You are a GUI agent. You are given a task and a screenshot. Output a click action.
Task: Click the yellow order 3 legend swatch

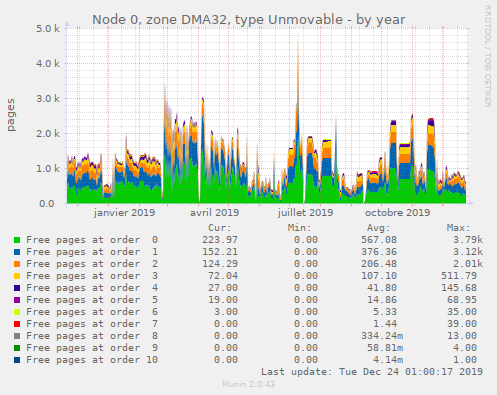pyautogui.click(x=17, y=276)
